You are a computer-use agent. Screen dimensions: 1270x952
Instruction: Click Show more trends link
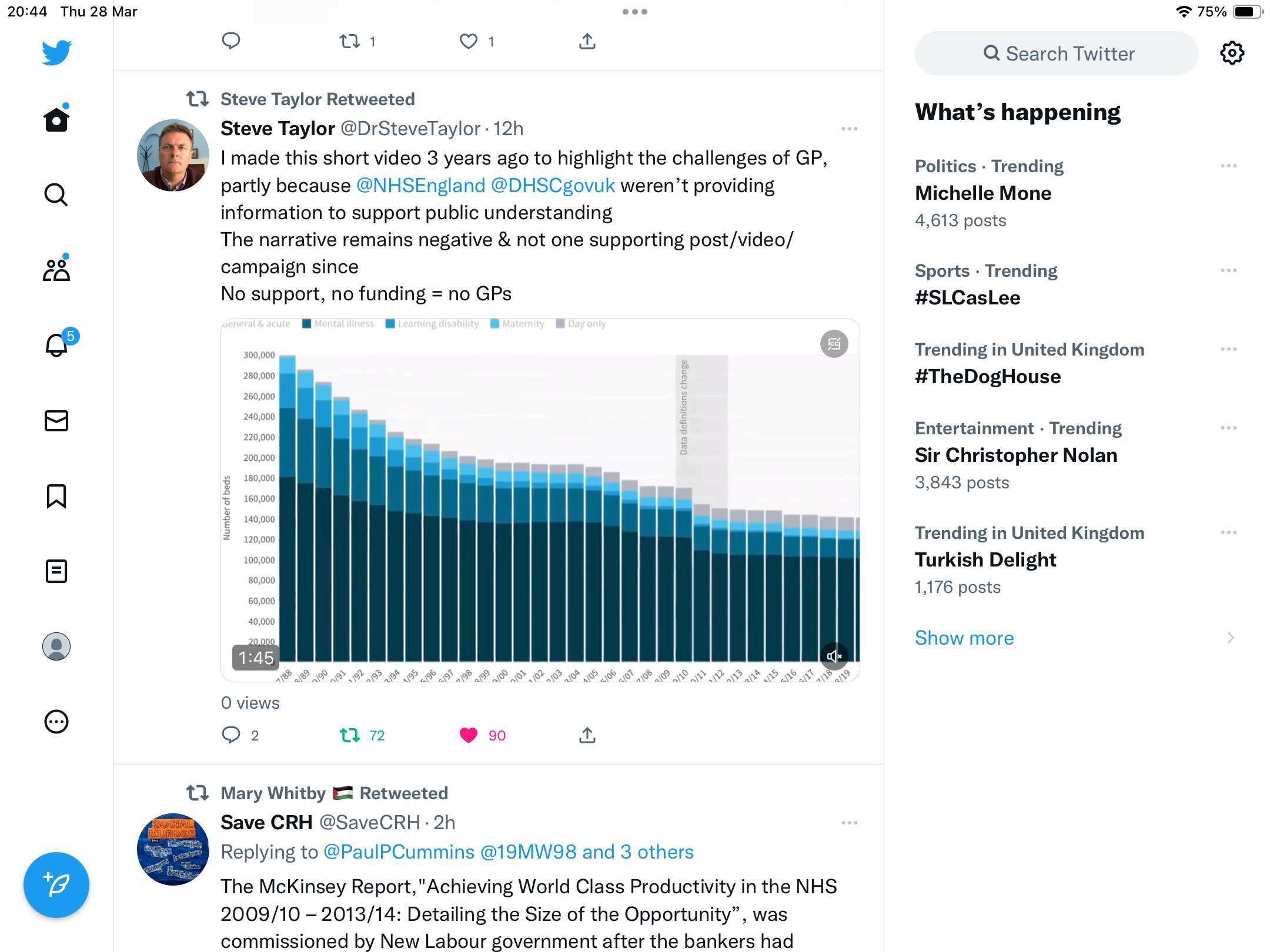(964, 638)
